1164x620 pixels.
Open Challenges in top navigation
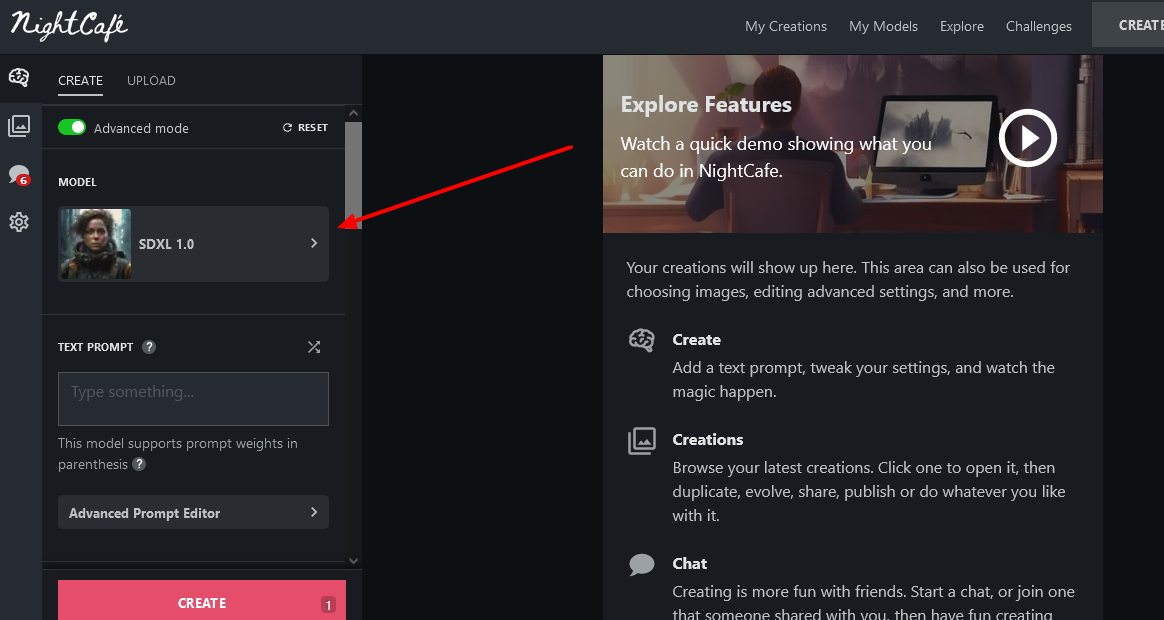1039,26
